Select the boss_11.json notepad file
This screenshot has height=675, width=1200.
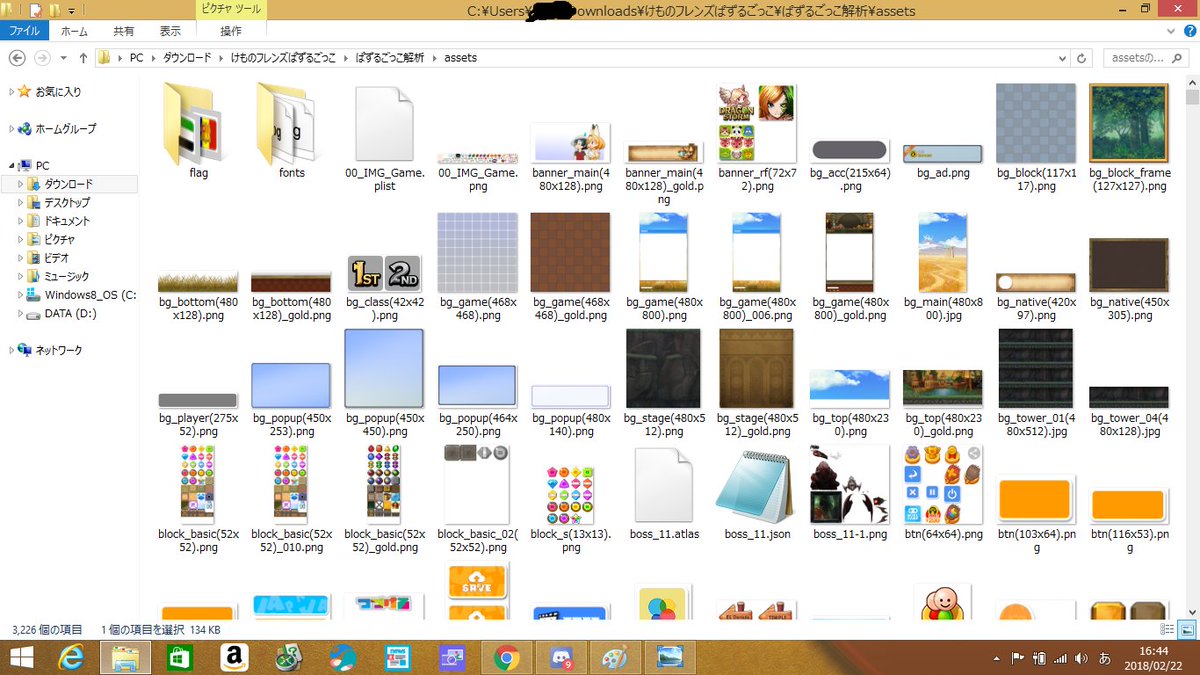pos(757,494)
